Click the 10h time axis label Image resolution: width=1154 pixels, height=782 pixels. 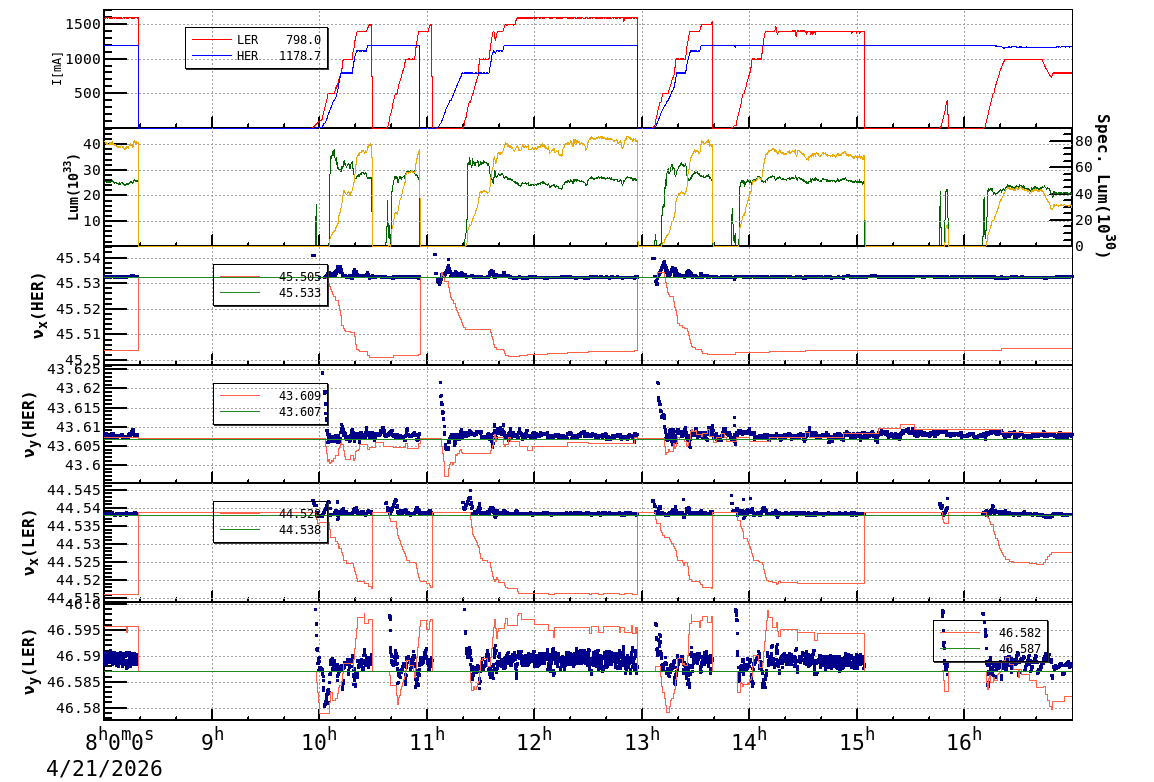(x=320, y=739)
